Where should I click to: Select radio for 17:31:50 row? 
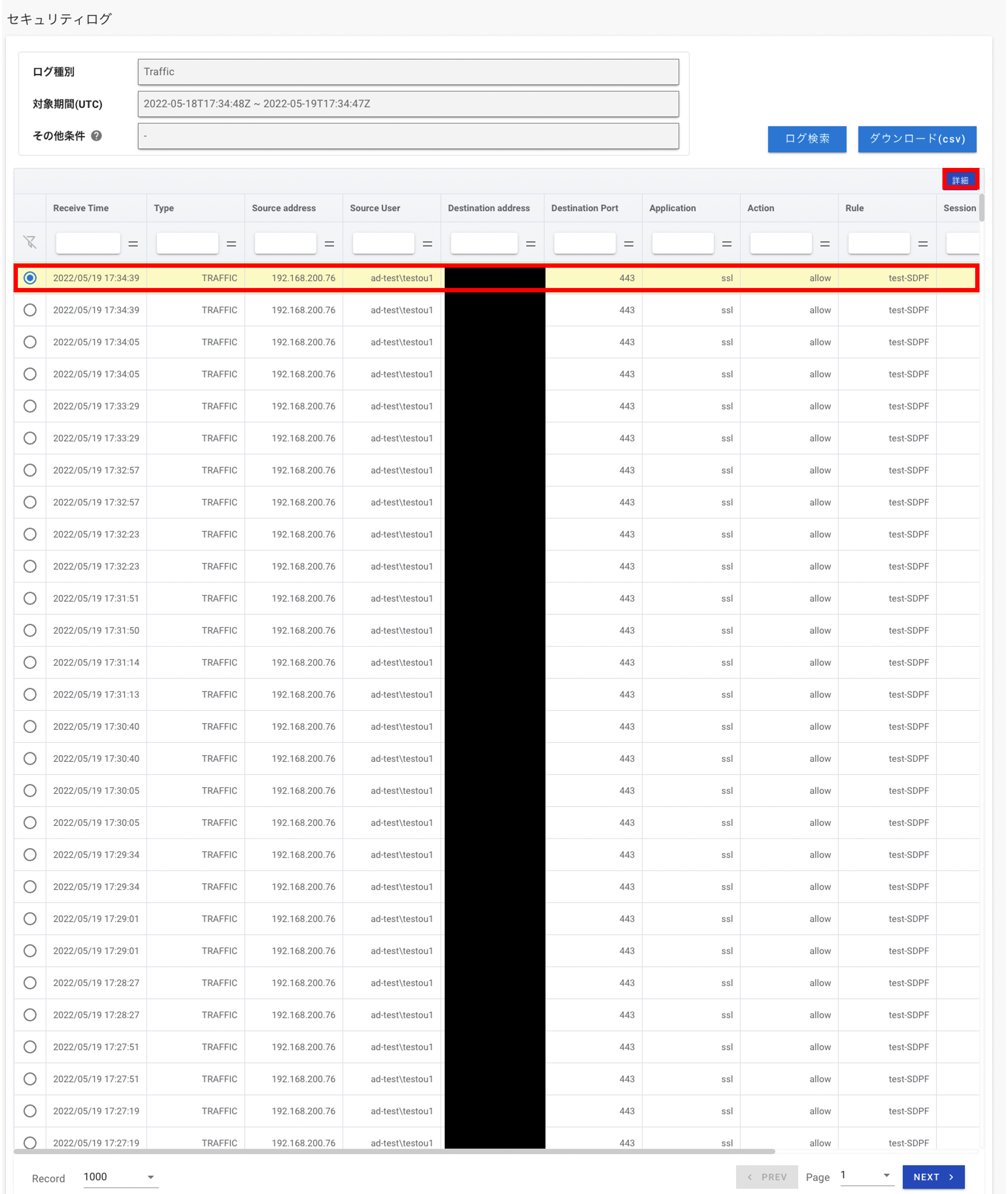(30, 630)
